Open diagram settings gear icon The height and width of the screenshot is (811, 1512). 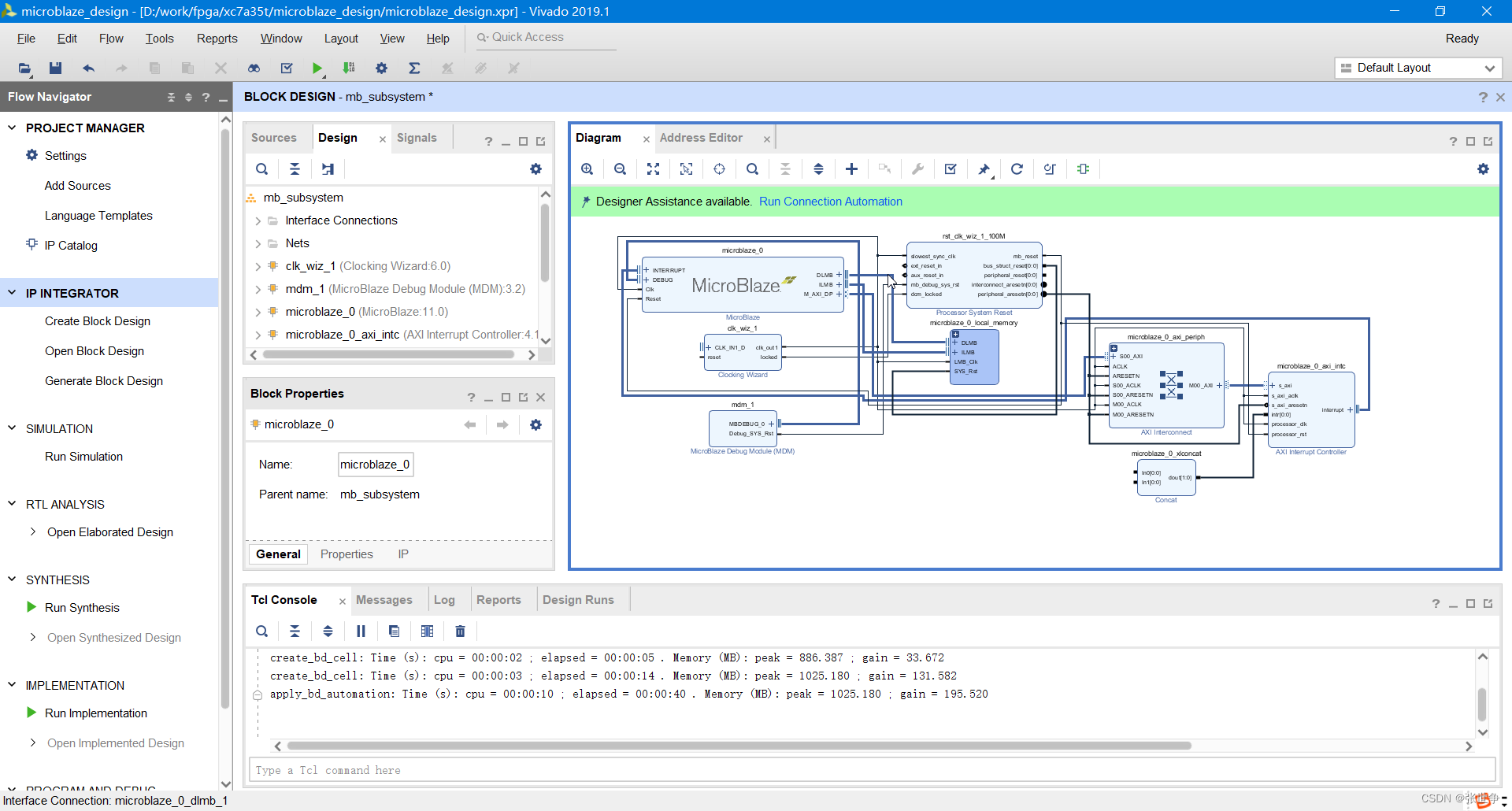pyautogui.click(x=1483, y=168)
